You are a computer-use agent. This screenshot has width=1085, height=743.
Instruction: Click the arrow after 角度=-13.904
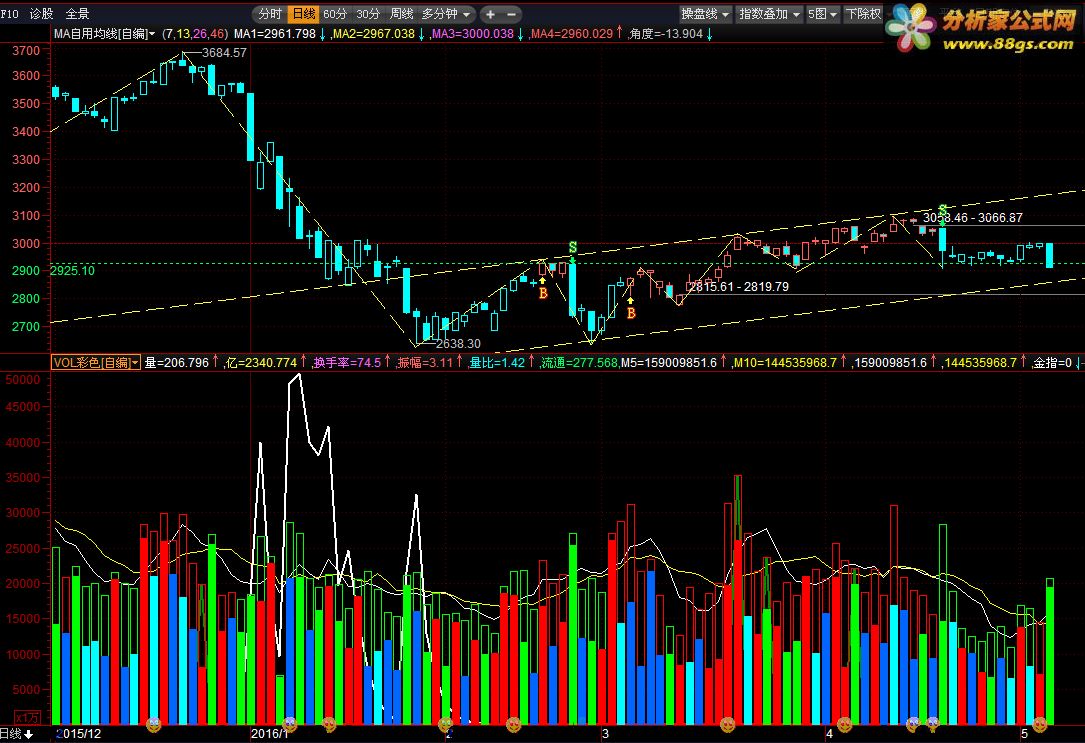(709, 33)
